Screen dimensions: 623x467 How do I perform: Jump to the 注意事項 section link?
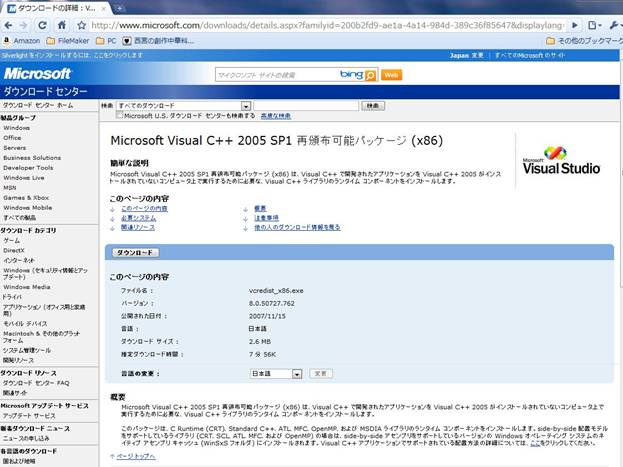pyautogui.click(x=267, y=218)
